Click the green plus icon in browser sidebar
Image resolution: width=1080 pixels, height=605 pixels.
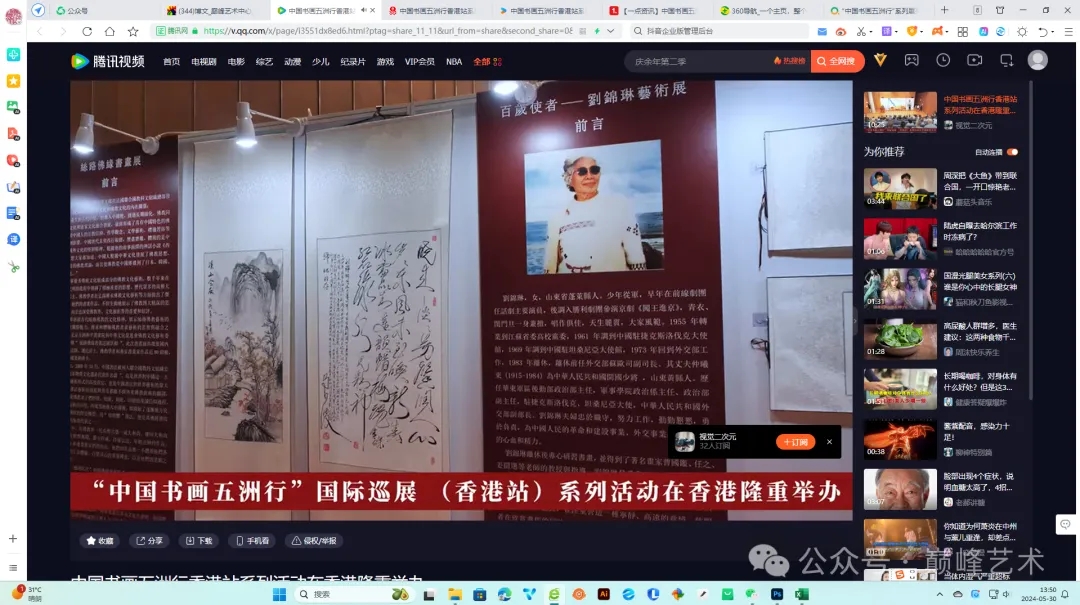(x=13, y=54)
